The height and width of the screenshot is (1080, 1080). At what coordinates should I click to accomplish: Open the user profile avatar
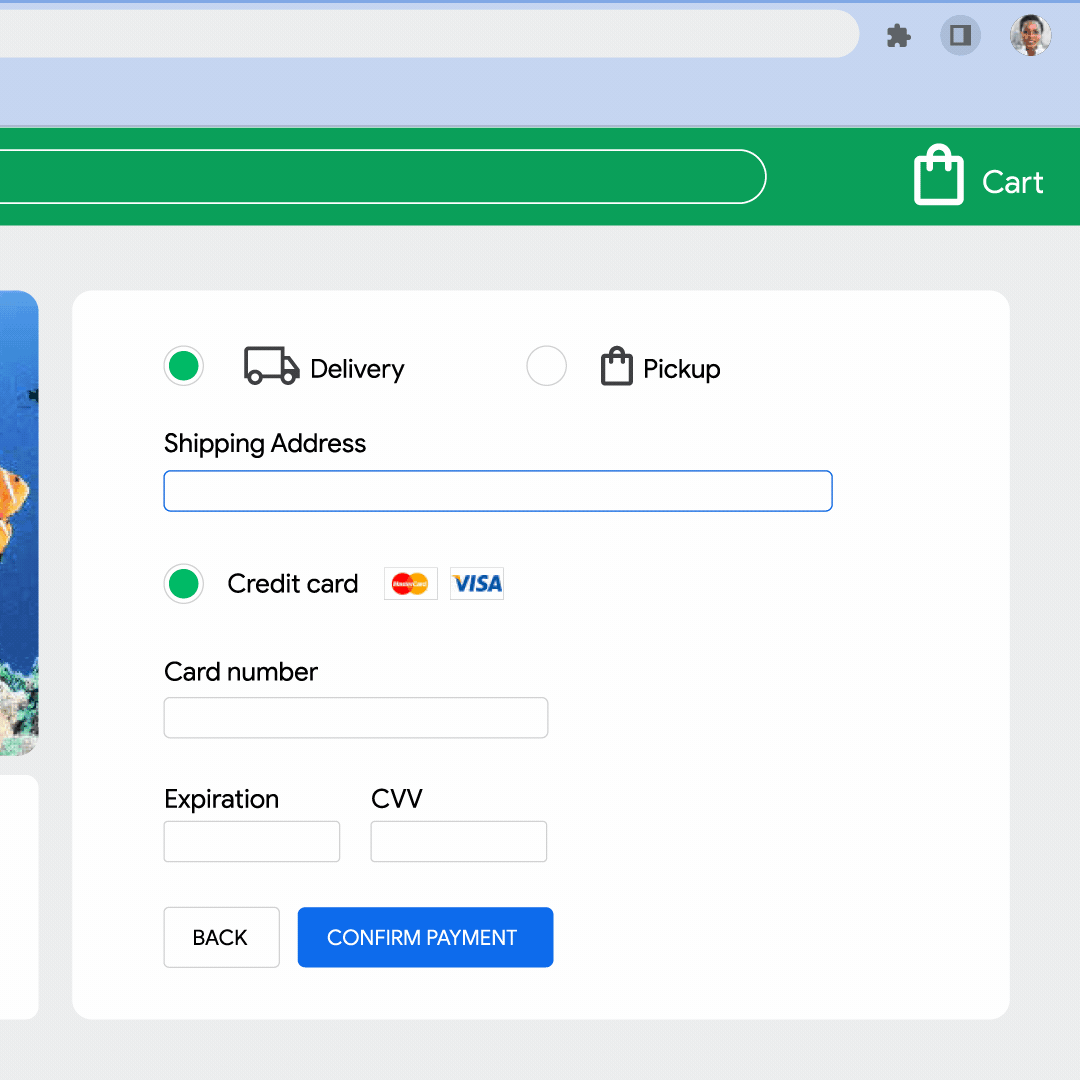click(x=1030, y=36)
